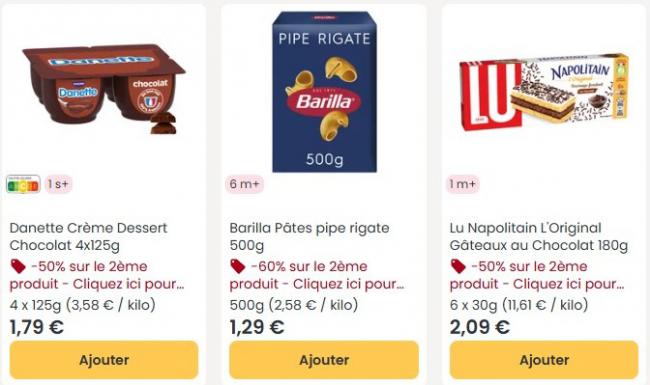Click the 6 m+ shelf-life badge
The height and width of the screenshot is (385, 650).
[x=245, y=184]
